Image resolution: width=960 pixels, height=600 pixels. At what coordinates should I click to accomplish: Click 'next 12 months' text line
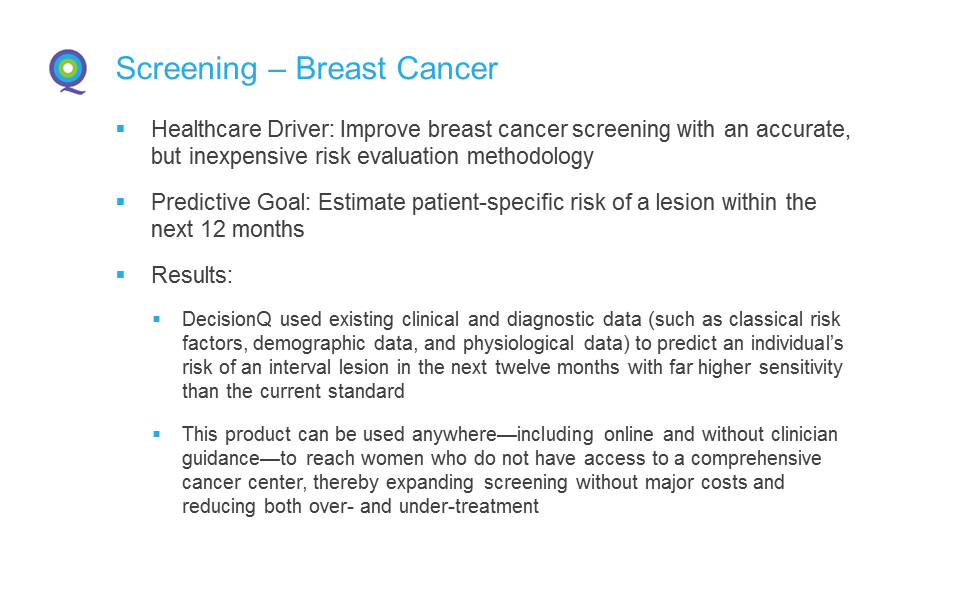click(x=228, y=229)
